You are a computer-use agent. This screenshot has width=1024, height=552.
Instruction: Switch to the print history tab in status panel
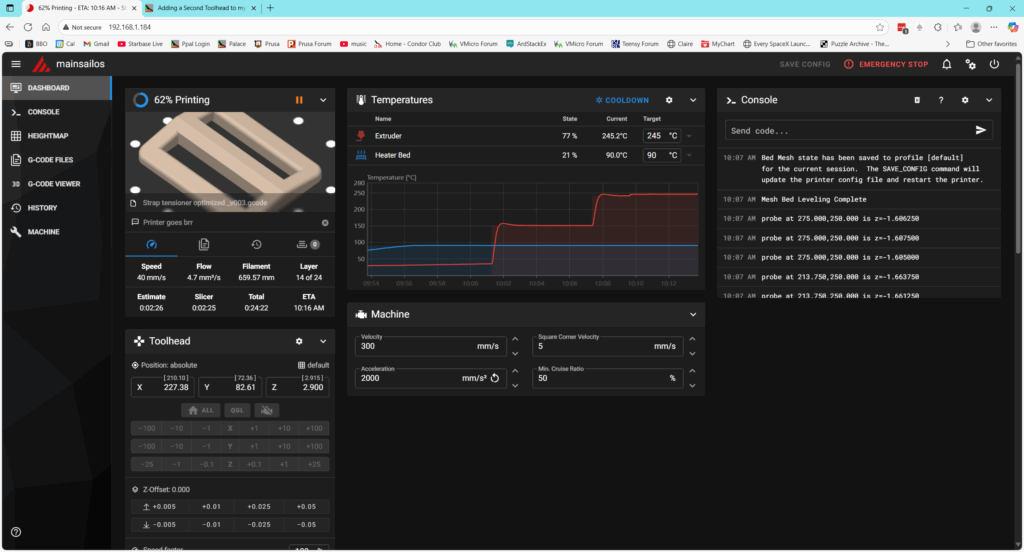tap(256, 244)
